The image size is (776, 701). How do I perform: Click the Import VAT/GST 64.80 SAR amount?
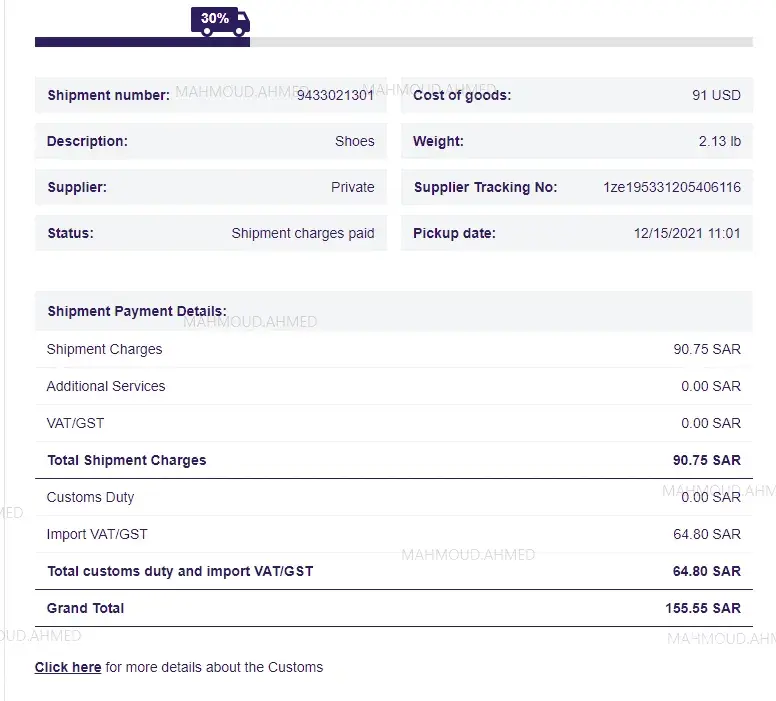point(706,534)
